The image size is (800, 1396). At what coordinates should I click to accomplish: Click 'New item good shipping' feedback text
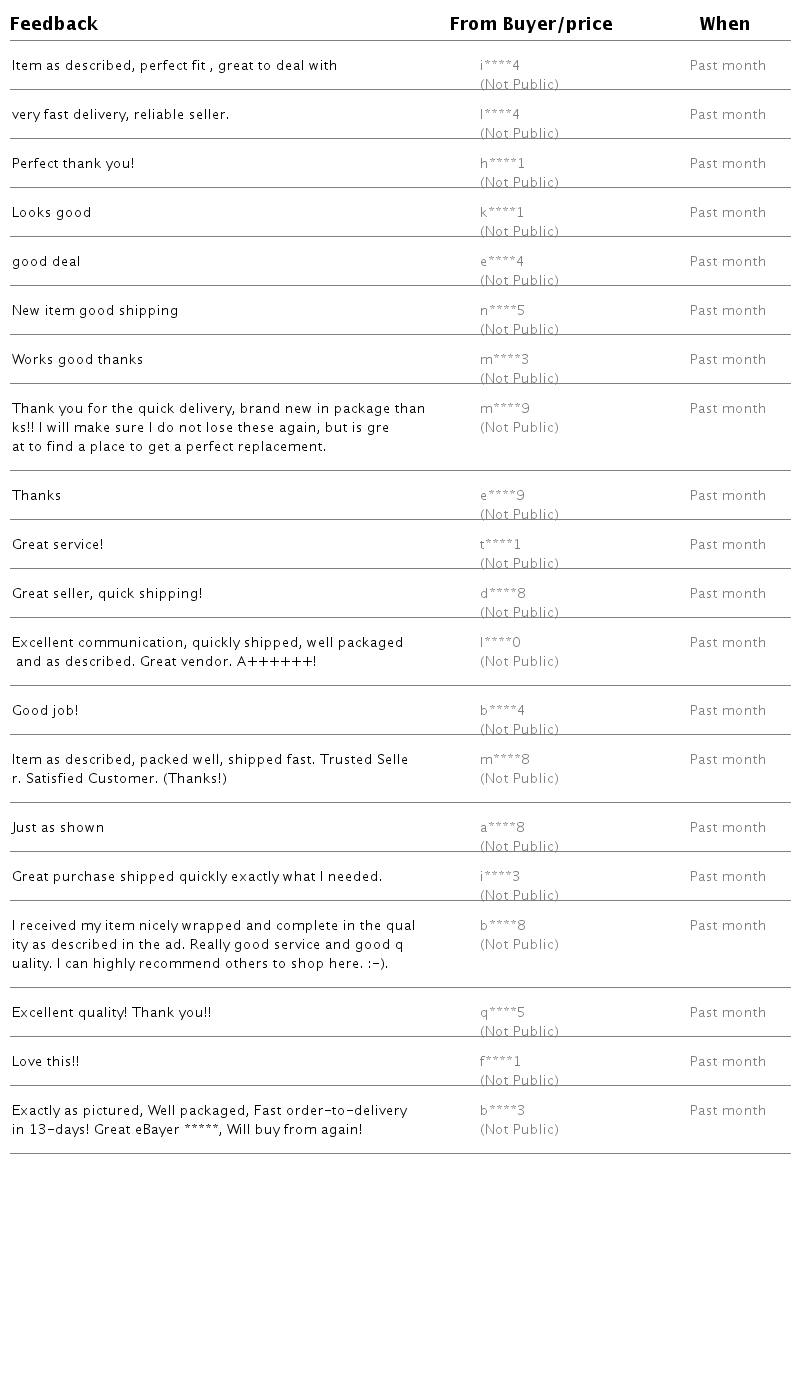[x=95, y=311]
